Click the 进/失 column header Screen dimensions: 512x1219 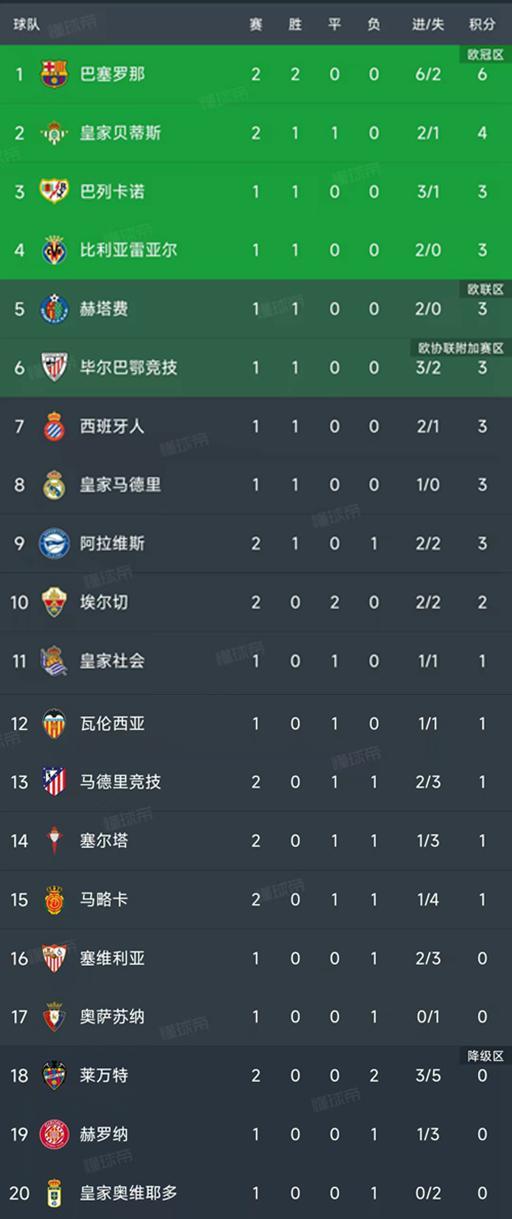[x=428, y=24]
